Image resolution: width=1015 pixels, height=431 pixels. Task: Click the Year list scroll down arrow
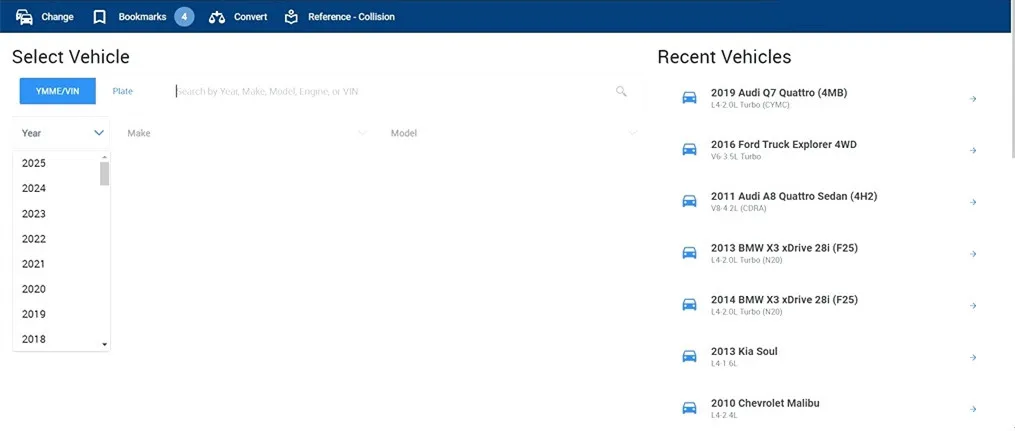104,345
